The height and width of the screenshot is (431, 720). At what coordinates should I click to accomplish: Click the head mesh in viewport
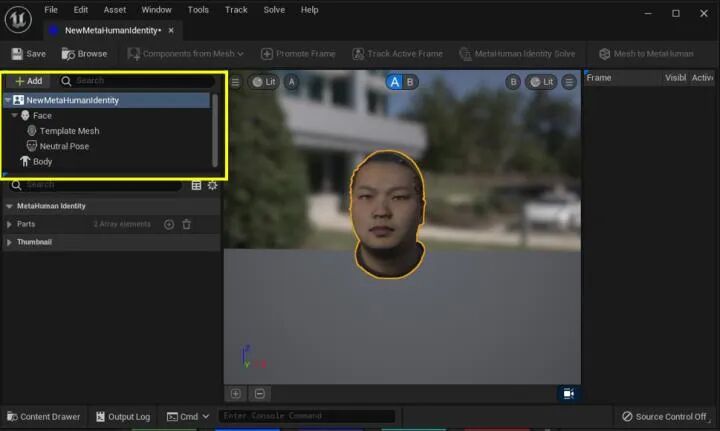[x=388, y=214]
